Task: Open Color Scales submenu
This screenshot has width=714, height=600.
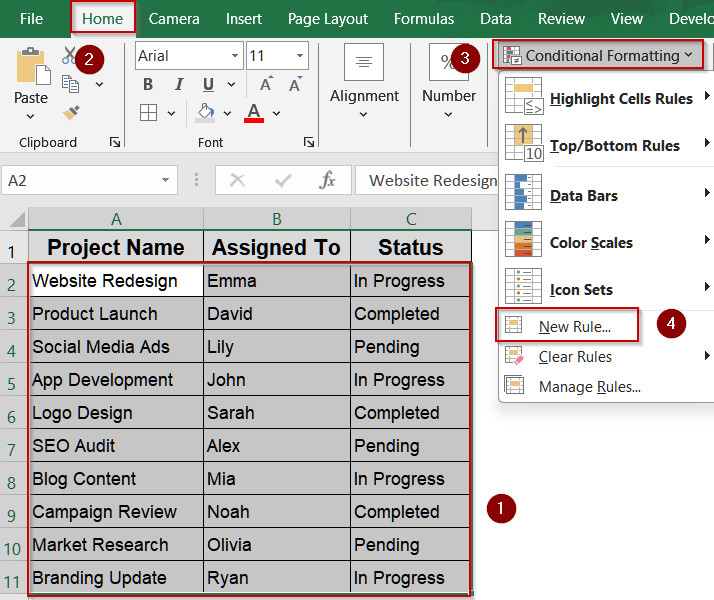Action: 607,242
